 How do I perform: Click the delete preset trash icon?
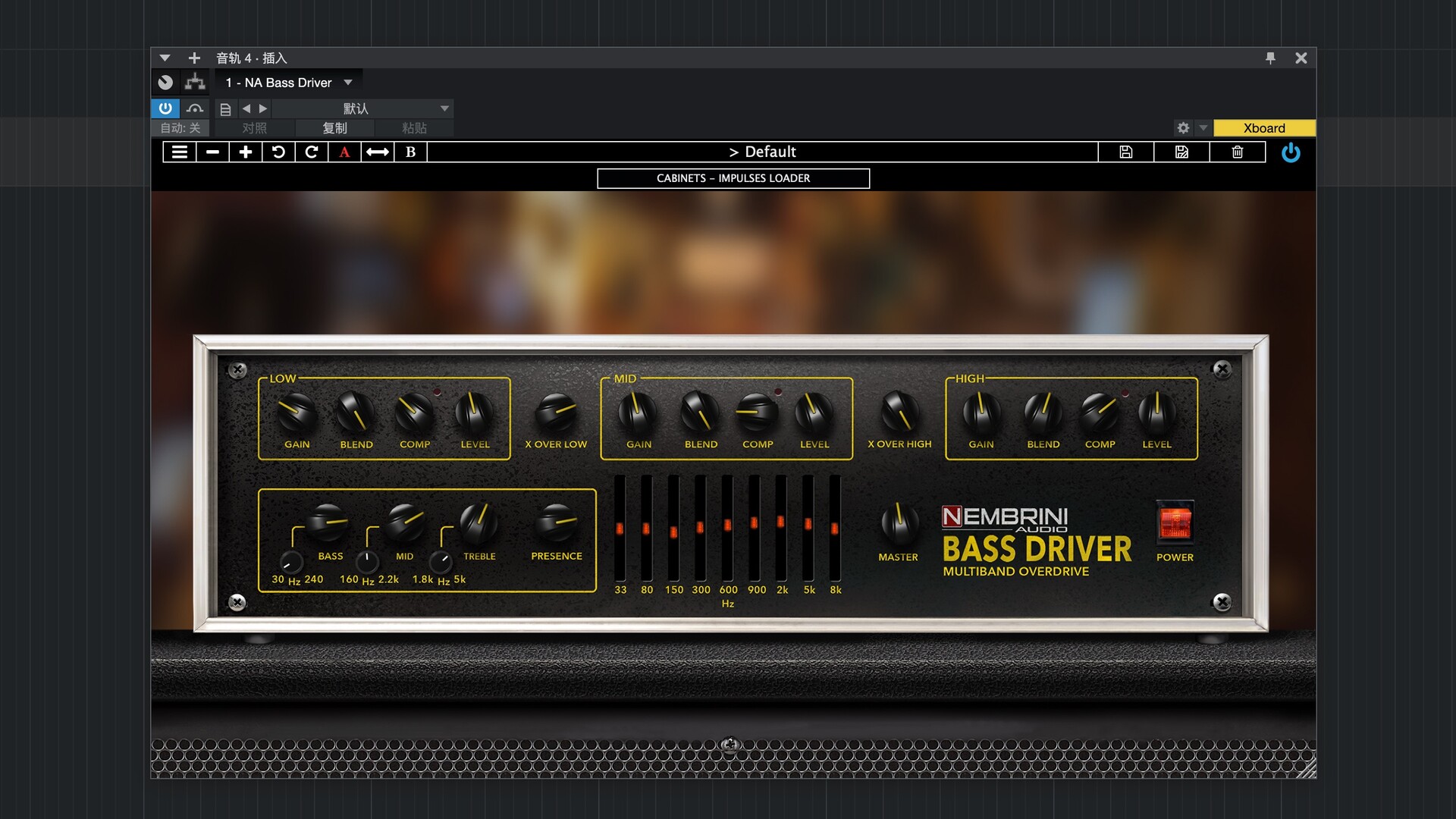click(1238, 152)
